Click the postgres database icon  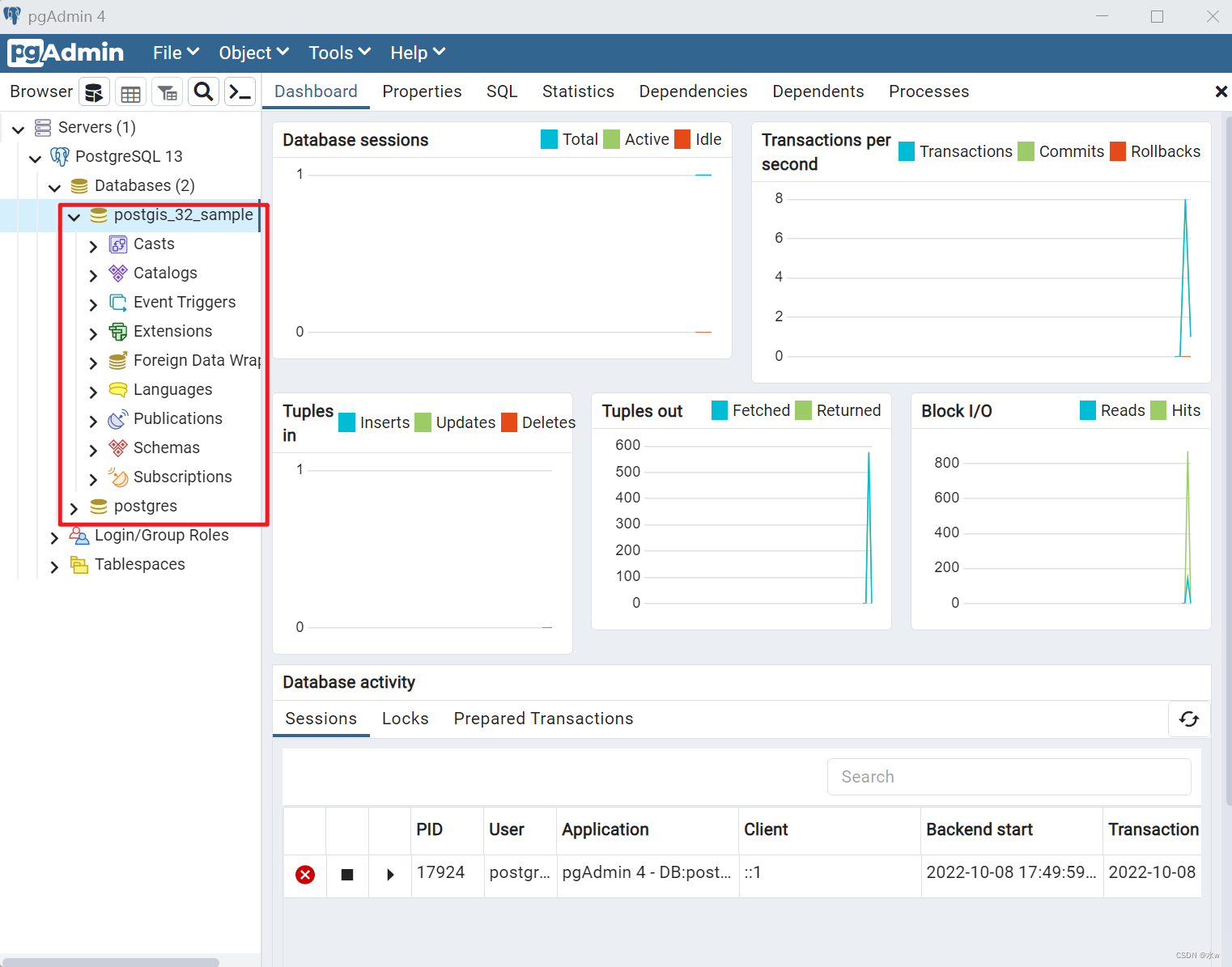pos(99,507)
